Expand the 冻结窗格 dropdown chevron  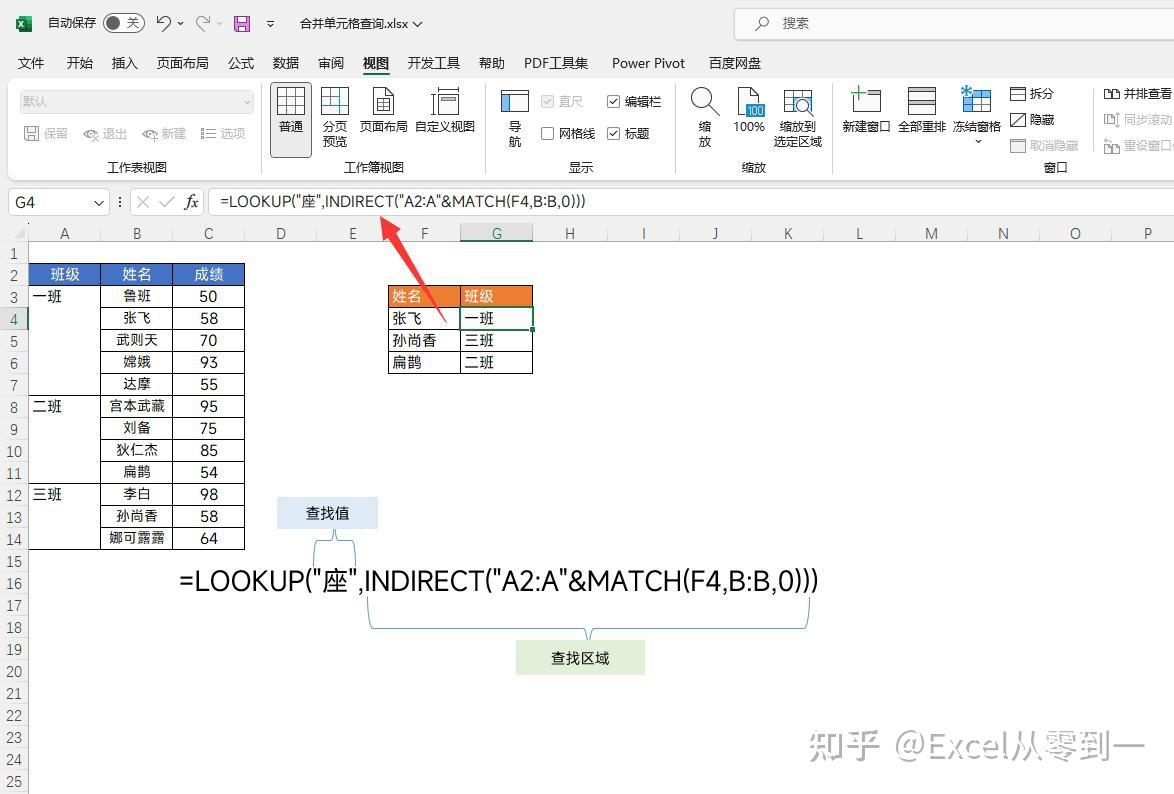(977, 142)
